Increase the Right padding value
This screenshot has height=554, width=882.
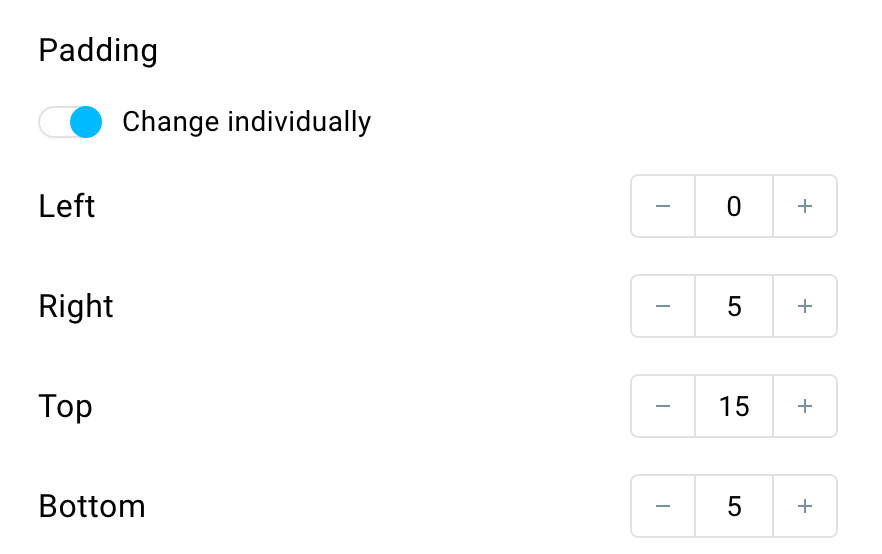805,307
